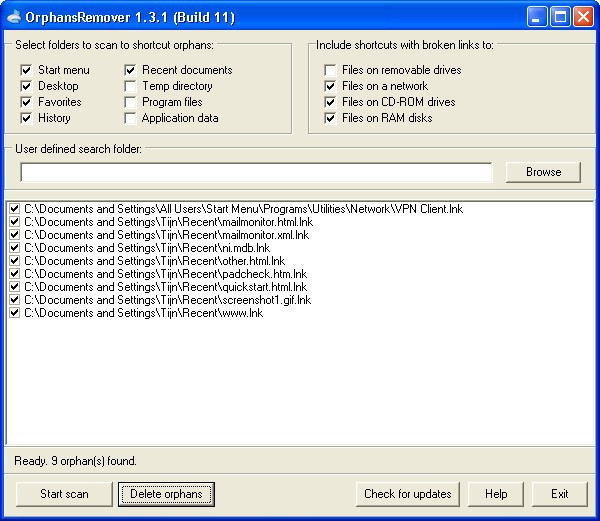Uncheck the History folder checkbox
The image size is (600, 521).
click(26, 118)
